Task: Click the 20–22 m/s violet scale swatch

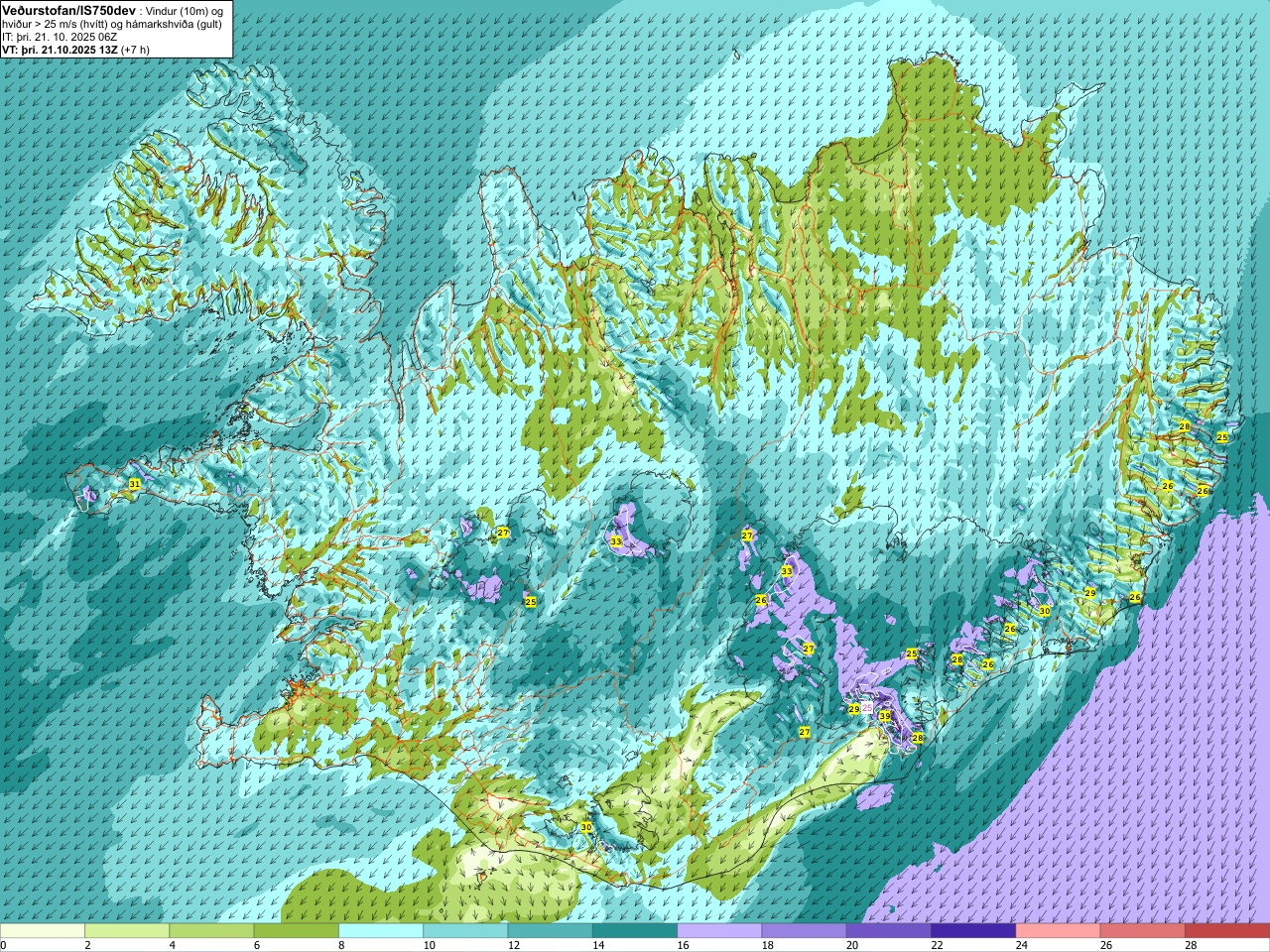Action: [889, 931]
